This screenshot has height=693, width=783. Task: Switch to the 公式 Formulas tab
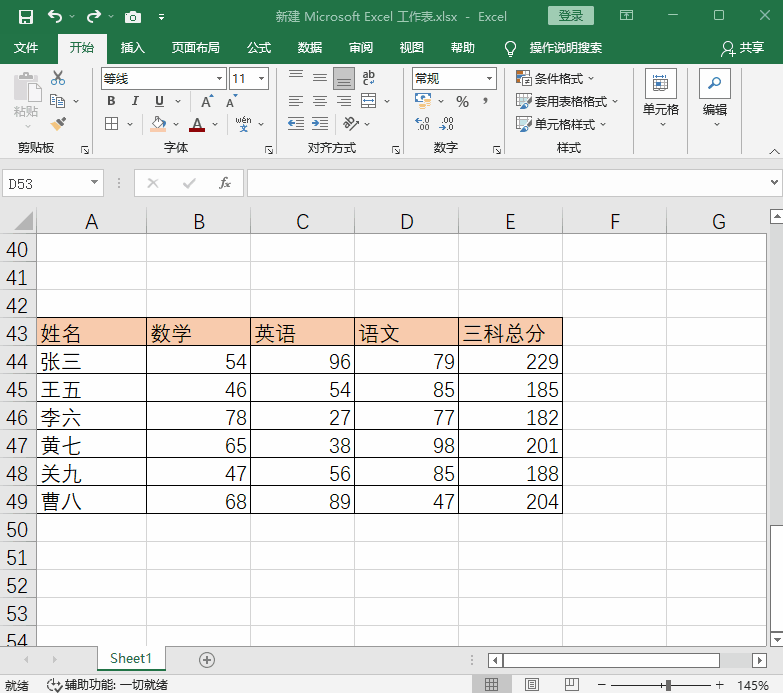point(259,48)
